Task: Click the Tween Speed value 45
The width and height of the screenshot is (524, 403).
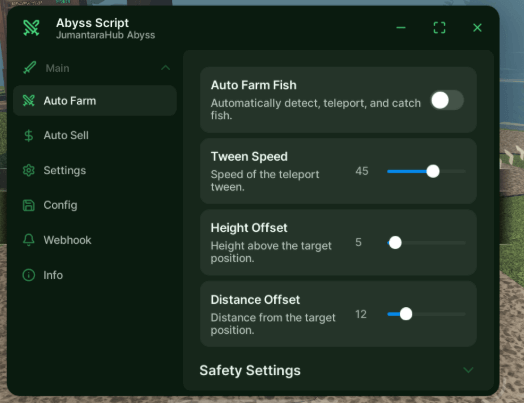Action: [x=362, y=171]
